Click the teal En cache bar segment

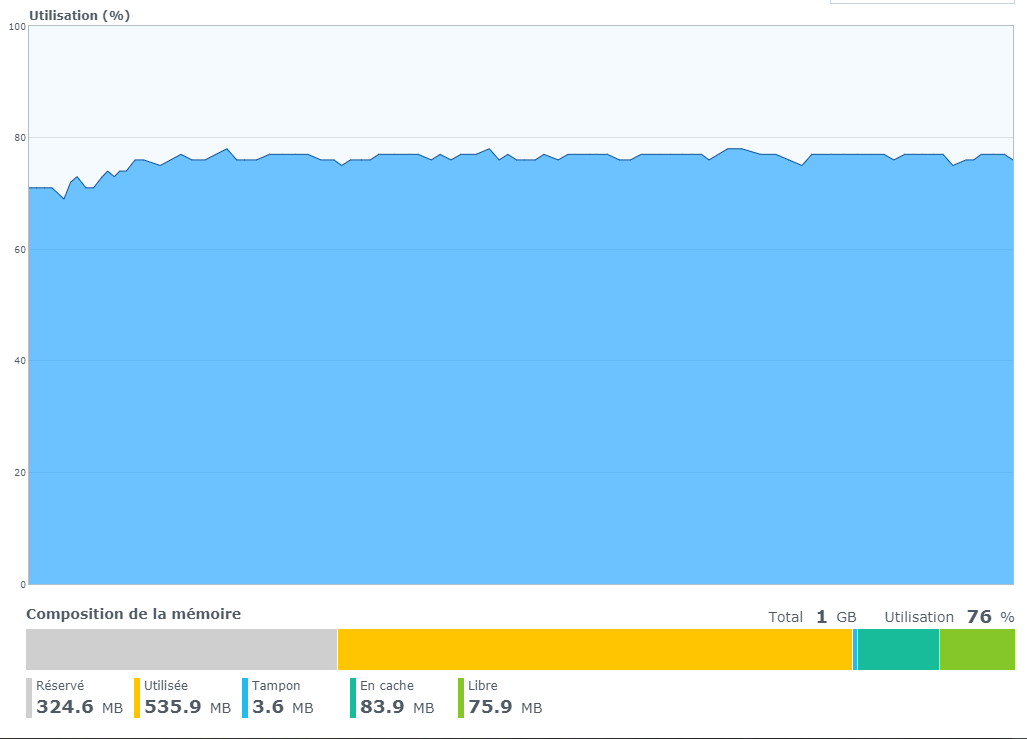898,649
